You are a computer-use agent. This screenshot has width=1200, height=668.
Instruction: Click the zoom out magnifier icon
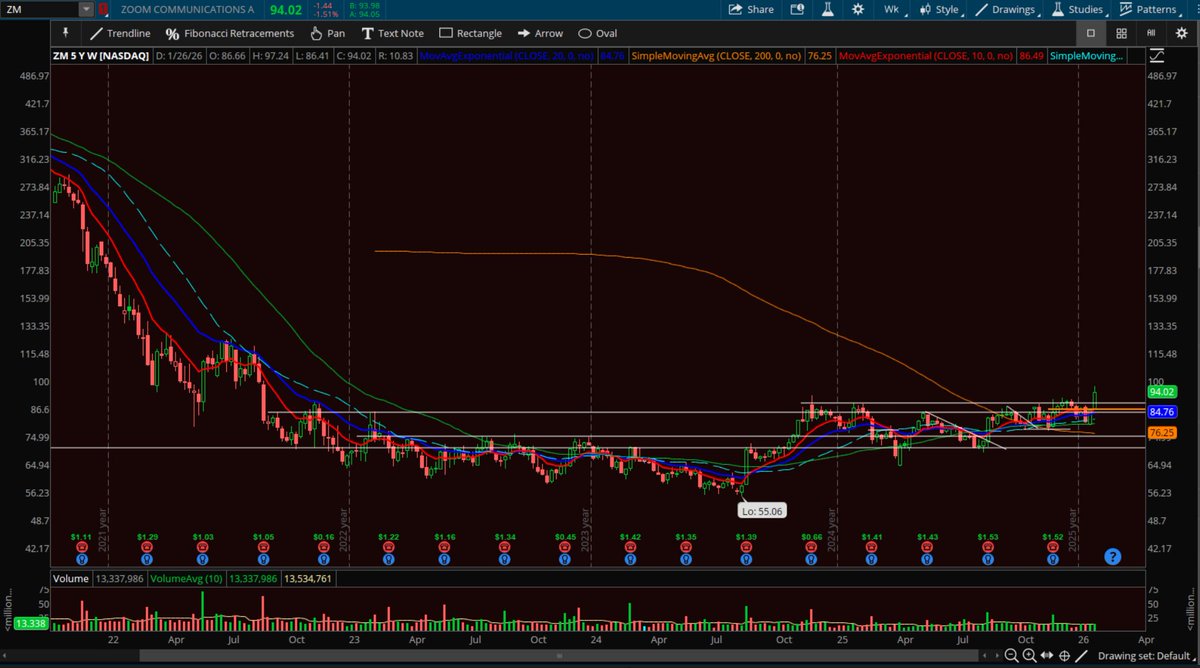(x=1012, y=656)
